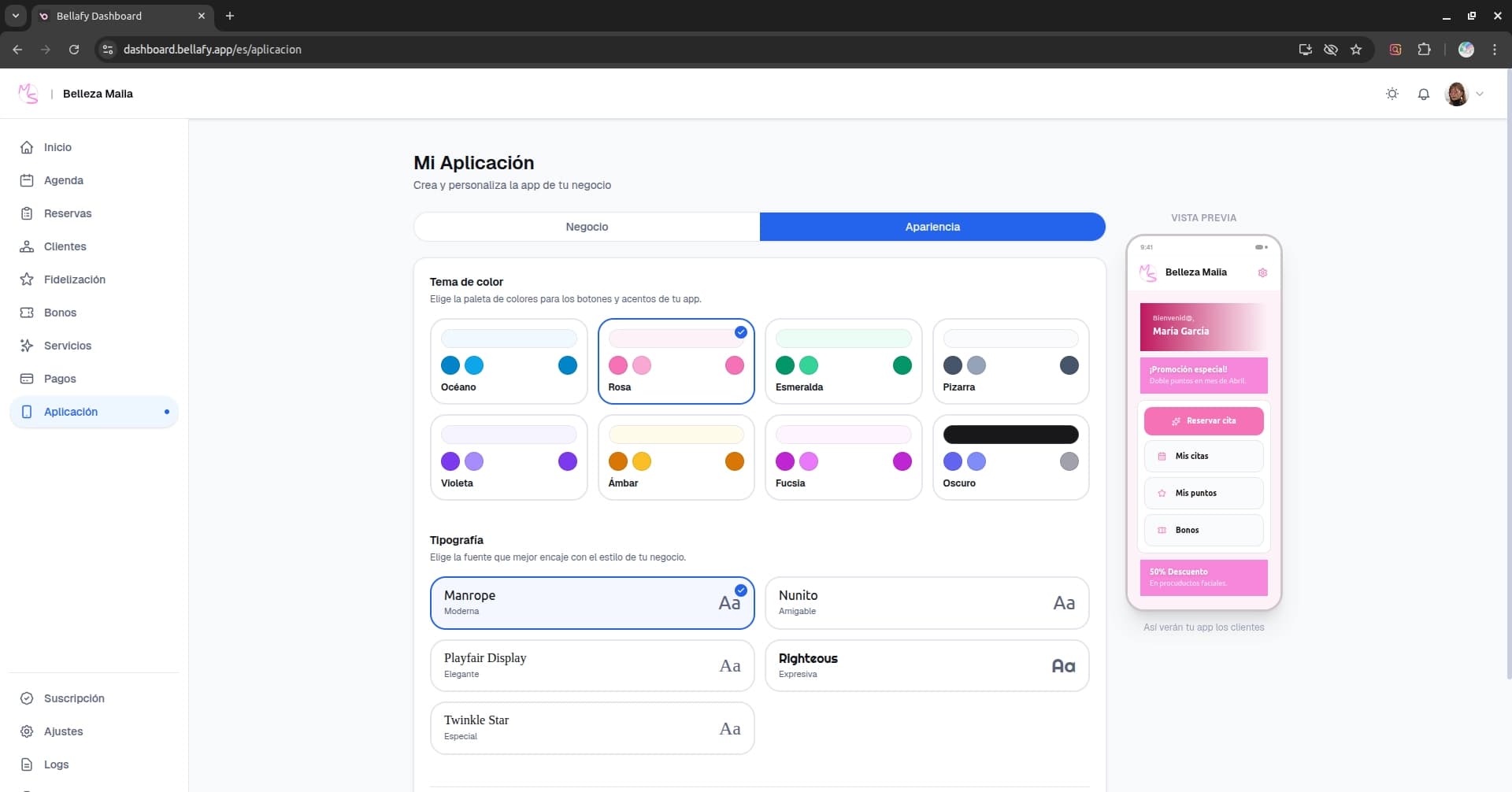Select the Nunito font option
This screenshot has height=792, width=1512.
pos(926,603)
